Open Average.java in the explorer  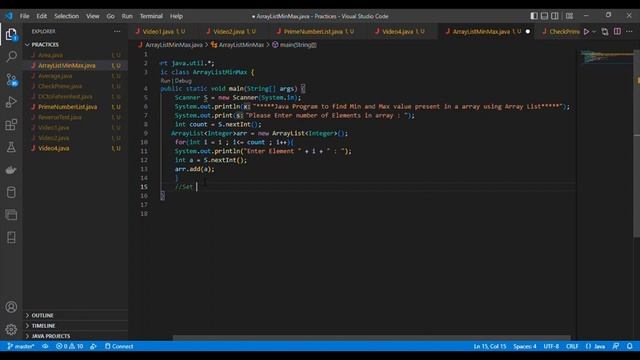pyautogui.click(x=55, y=76)
